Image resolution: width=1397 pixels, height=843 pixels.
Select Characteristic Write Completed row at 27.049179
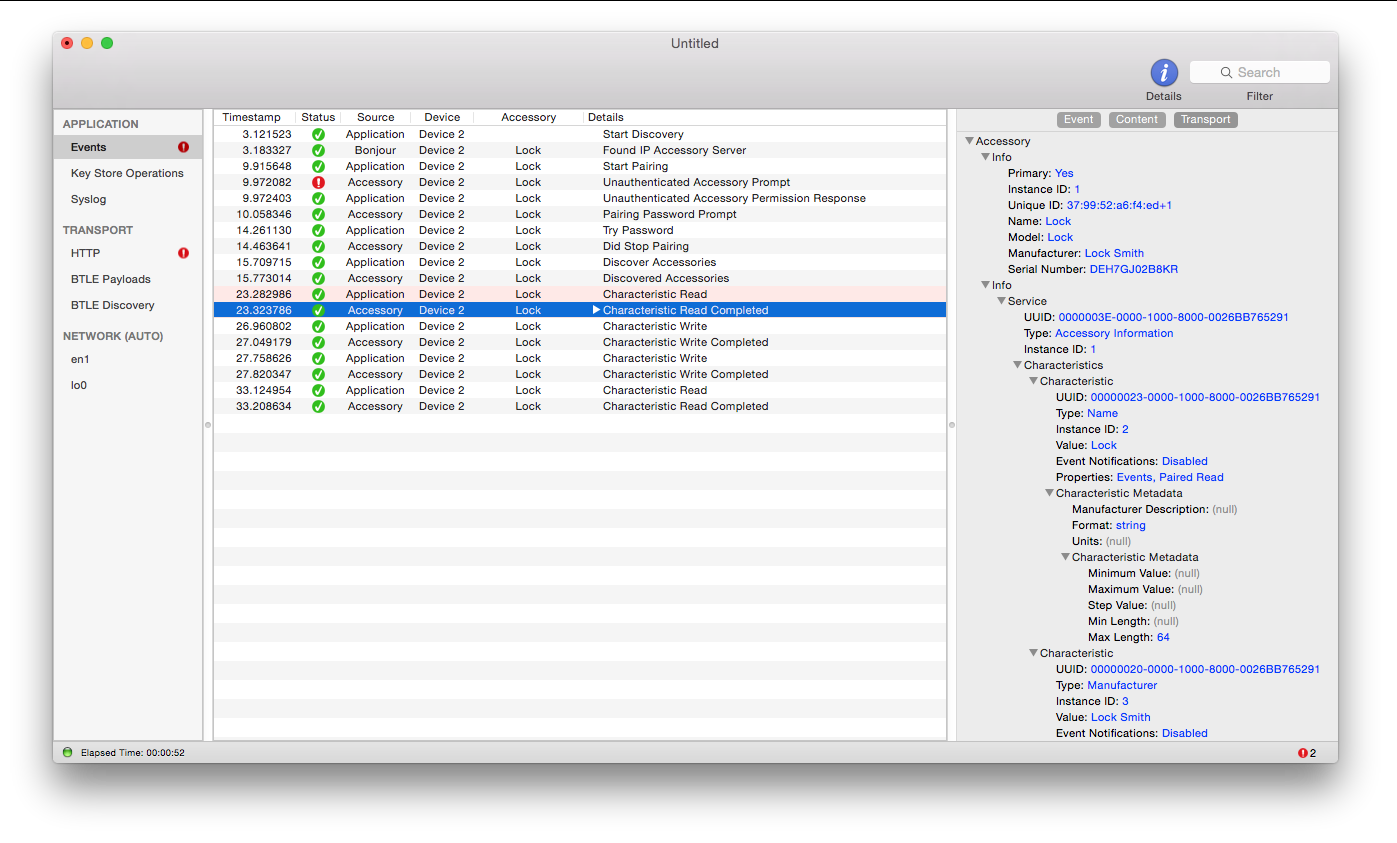[580, 342]
